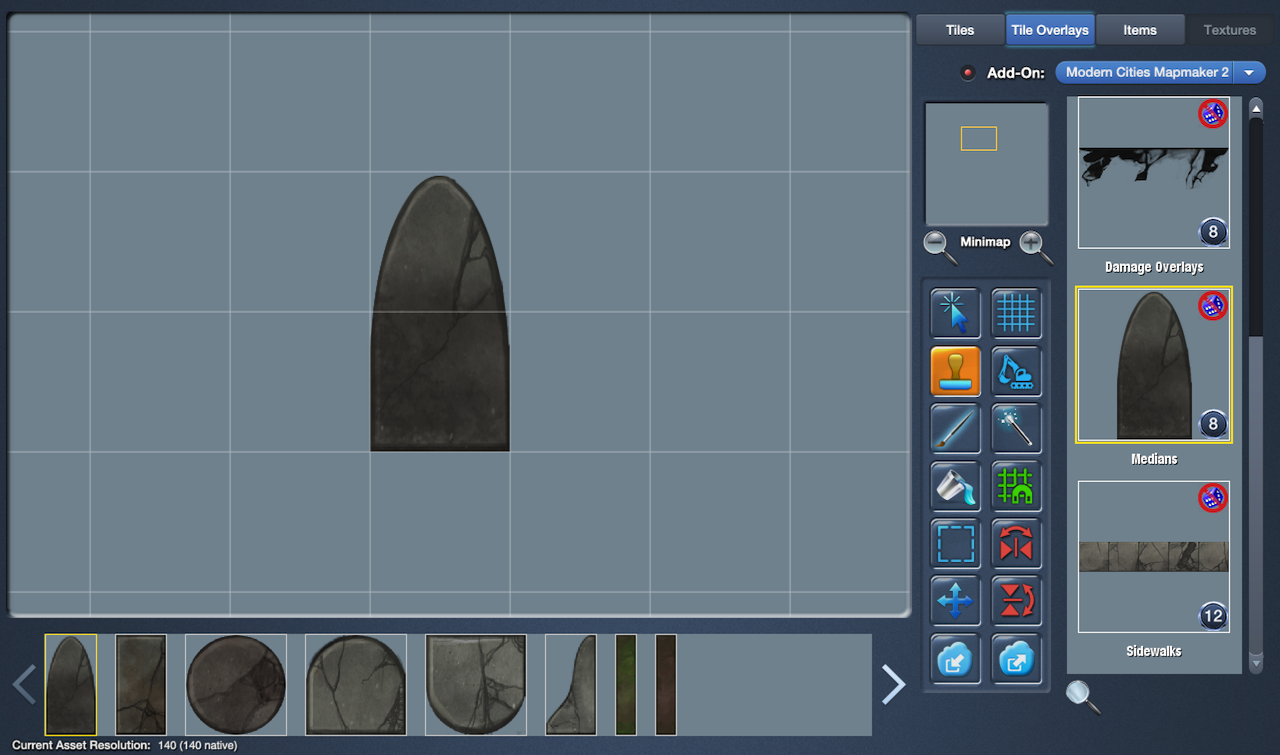This screenshot has height=755, width=1280.
Task: Click the cloud import icon
Action: [x=955, y=659]
